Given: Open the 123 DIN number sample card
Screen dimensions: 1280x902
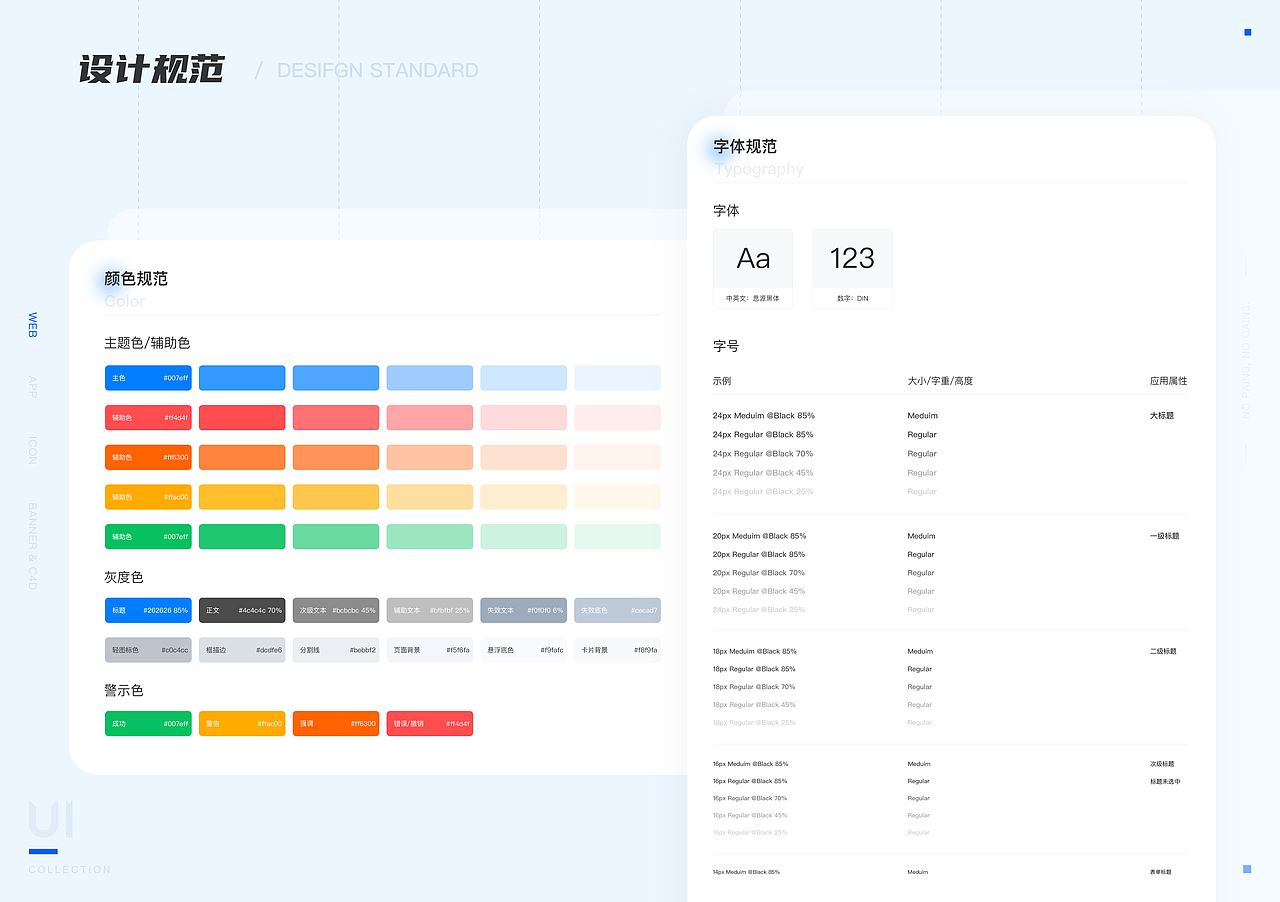Looking at the screenshot, I should 852,268.
